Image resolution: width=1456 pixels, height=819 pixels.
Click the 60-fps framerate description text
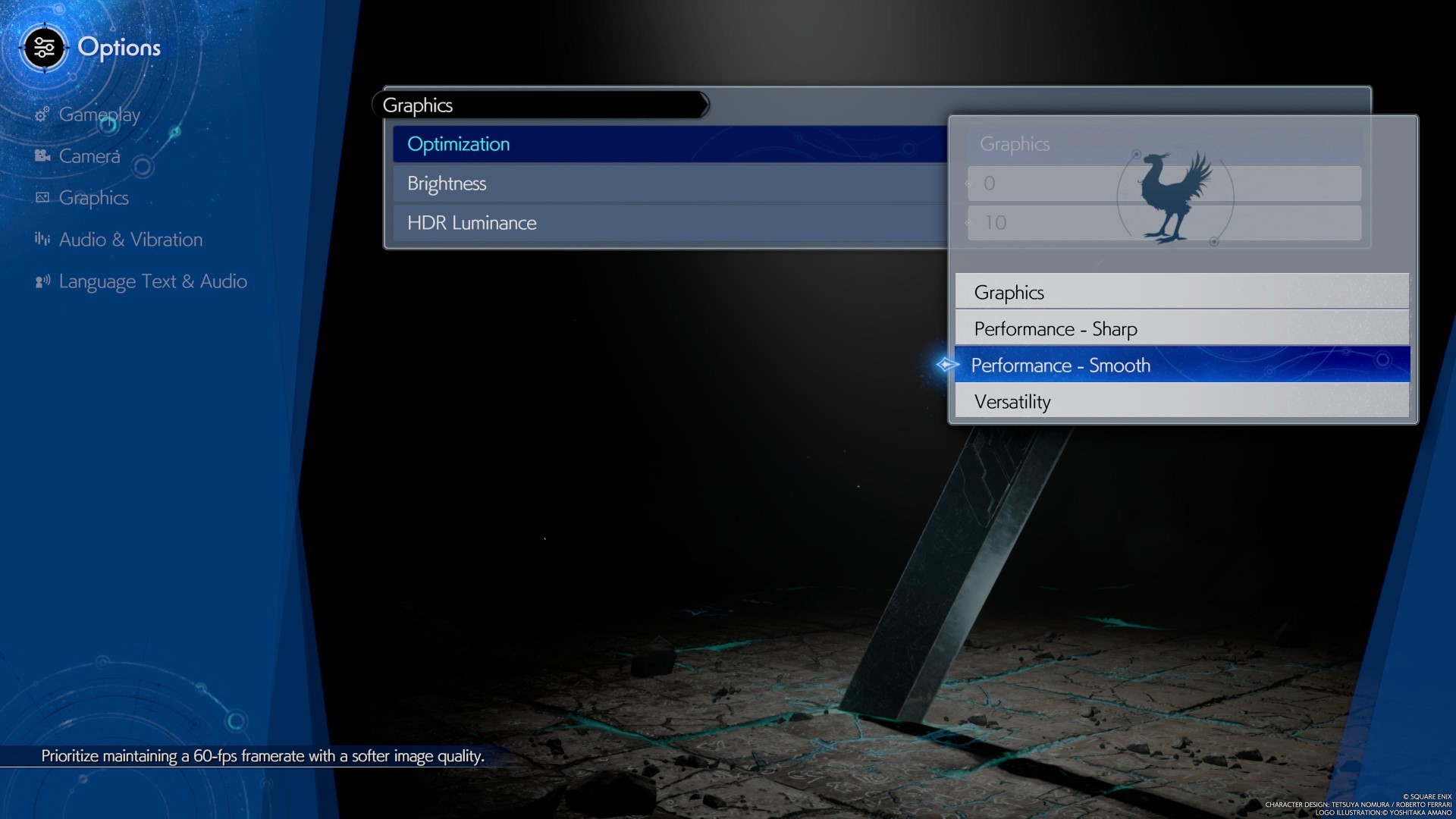tap(262, 756)
